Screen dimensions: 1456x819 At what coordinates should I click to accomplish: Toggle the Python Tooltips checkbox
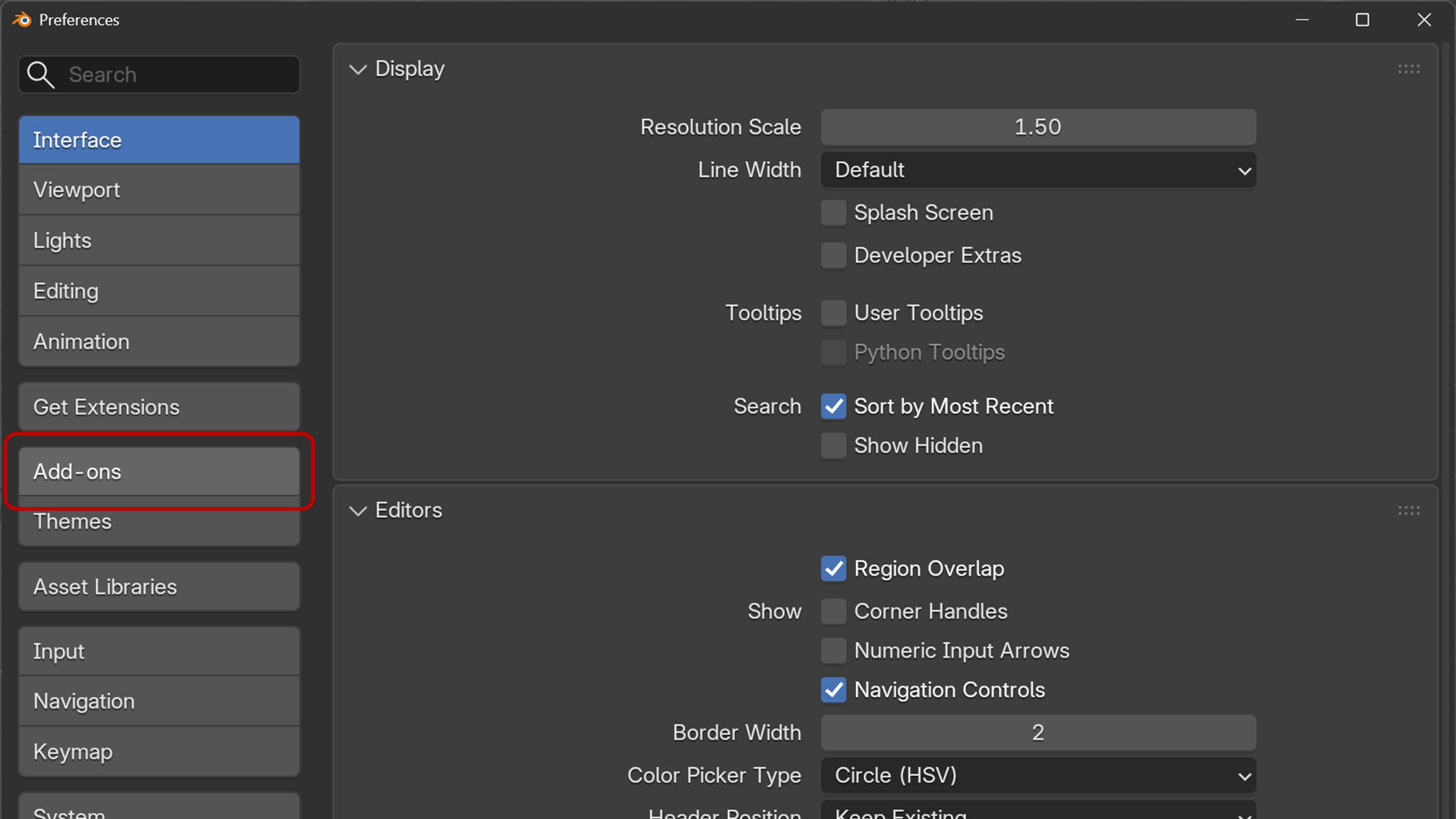(x=833, y=353)
